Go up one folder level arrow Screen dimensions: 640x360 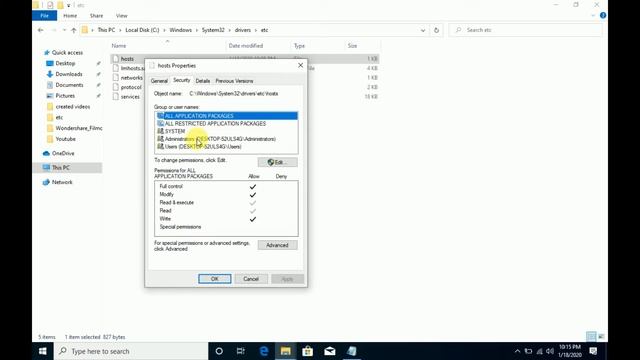74,30
